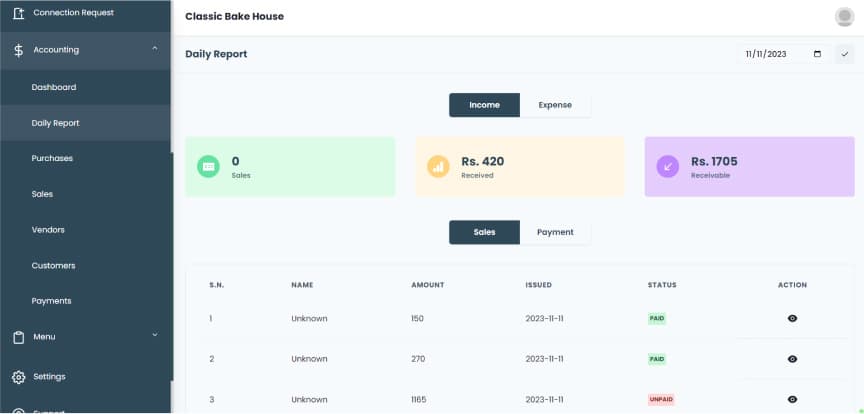Switch to the Expense tab
This screenshot has width=864, height=414.
click(x=555, y=105)
